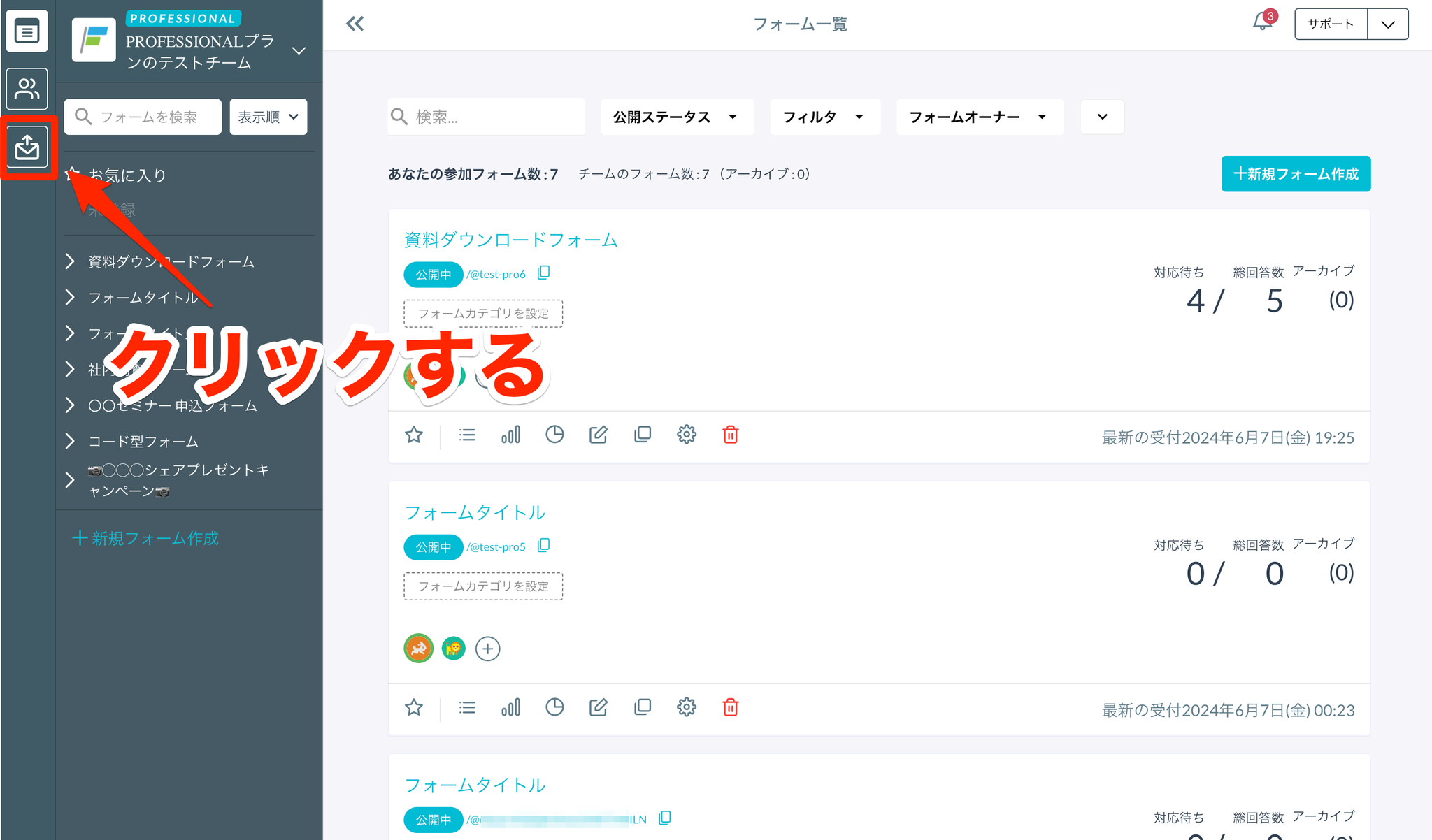Click the ＋新規フォーム作成 teal button
1432x840 pixels.
click(1296, 174)
